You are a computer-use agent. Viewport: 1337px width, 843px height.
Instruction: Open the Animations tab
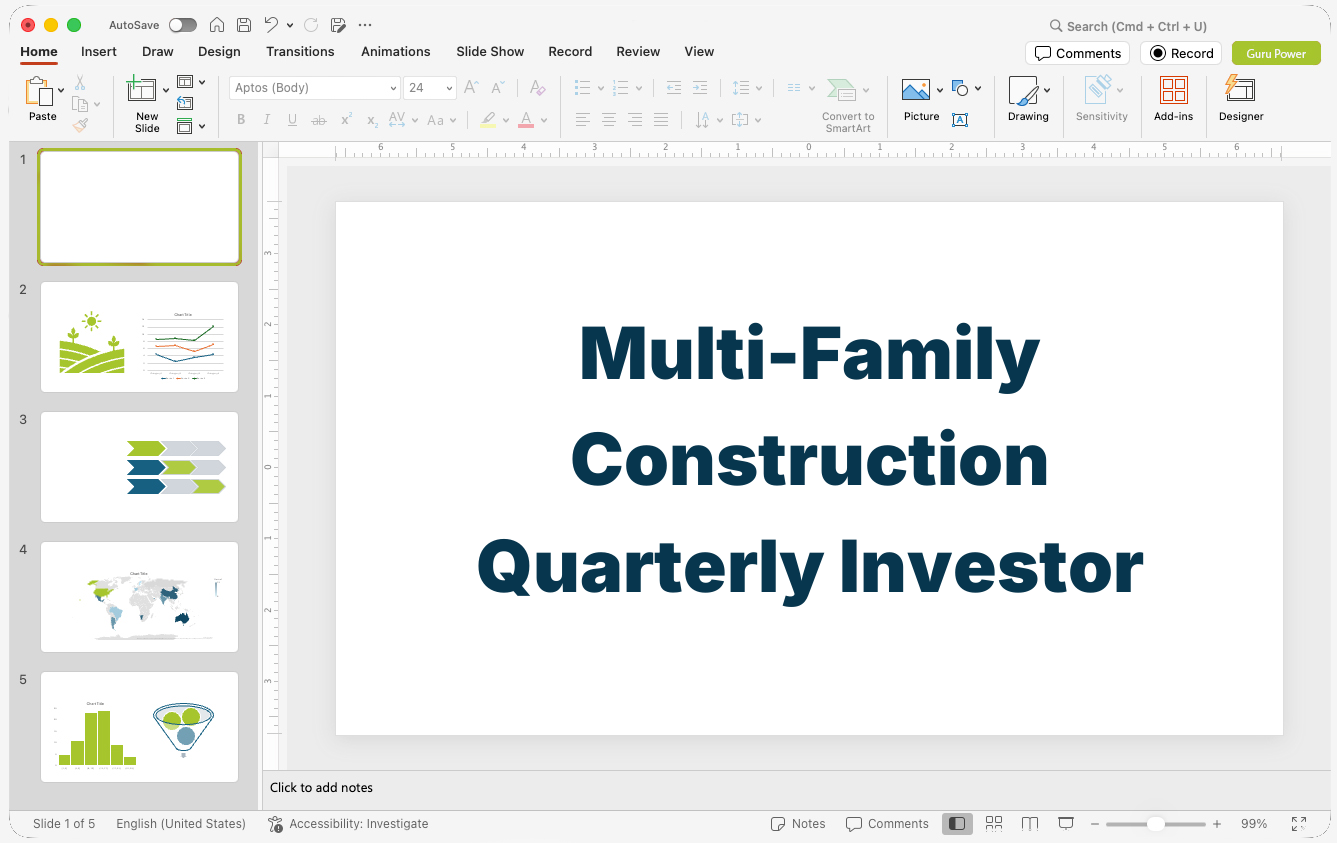pos(396,52)
